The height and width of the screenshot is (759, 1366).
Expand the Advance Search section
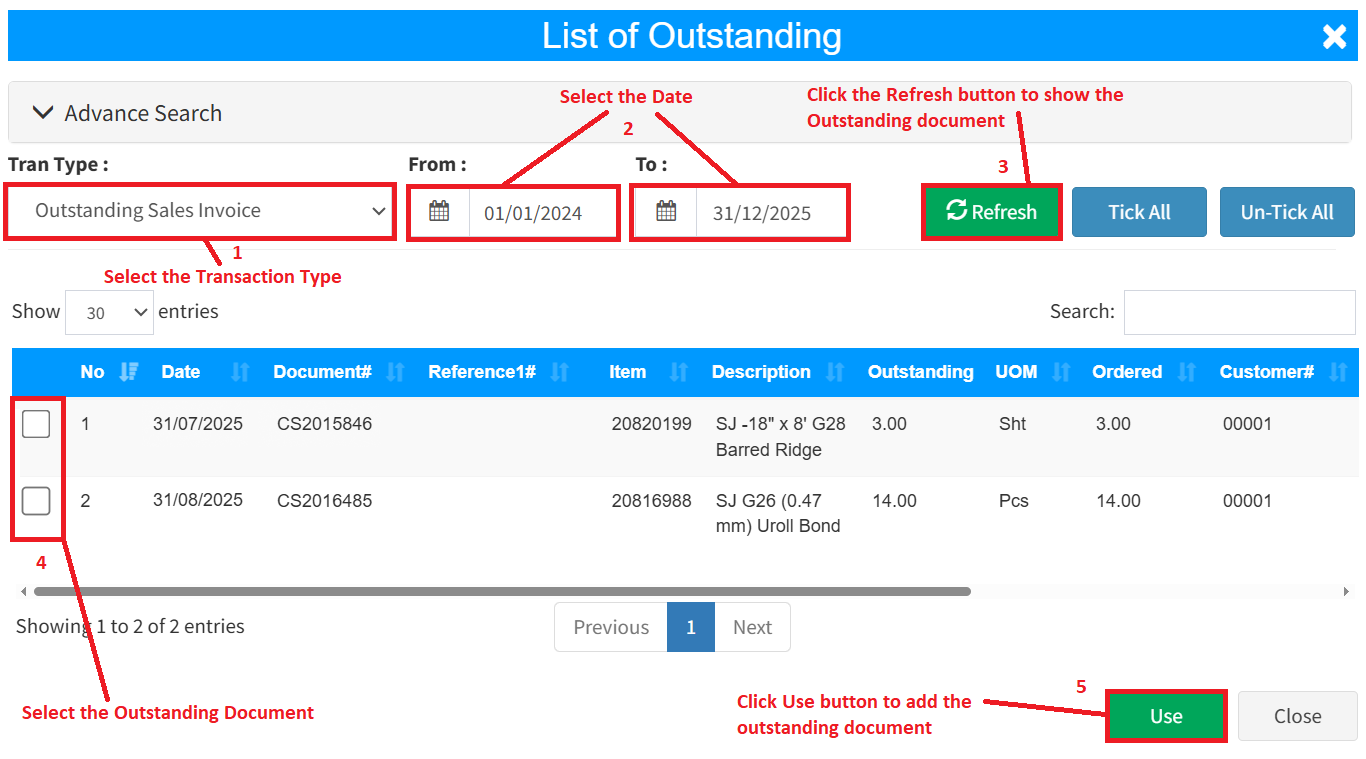click(127, 113)
